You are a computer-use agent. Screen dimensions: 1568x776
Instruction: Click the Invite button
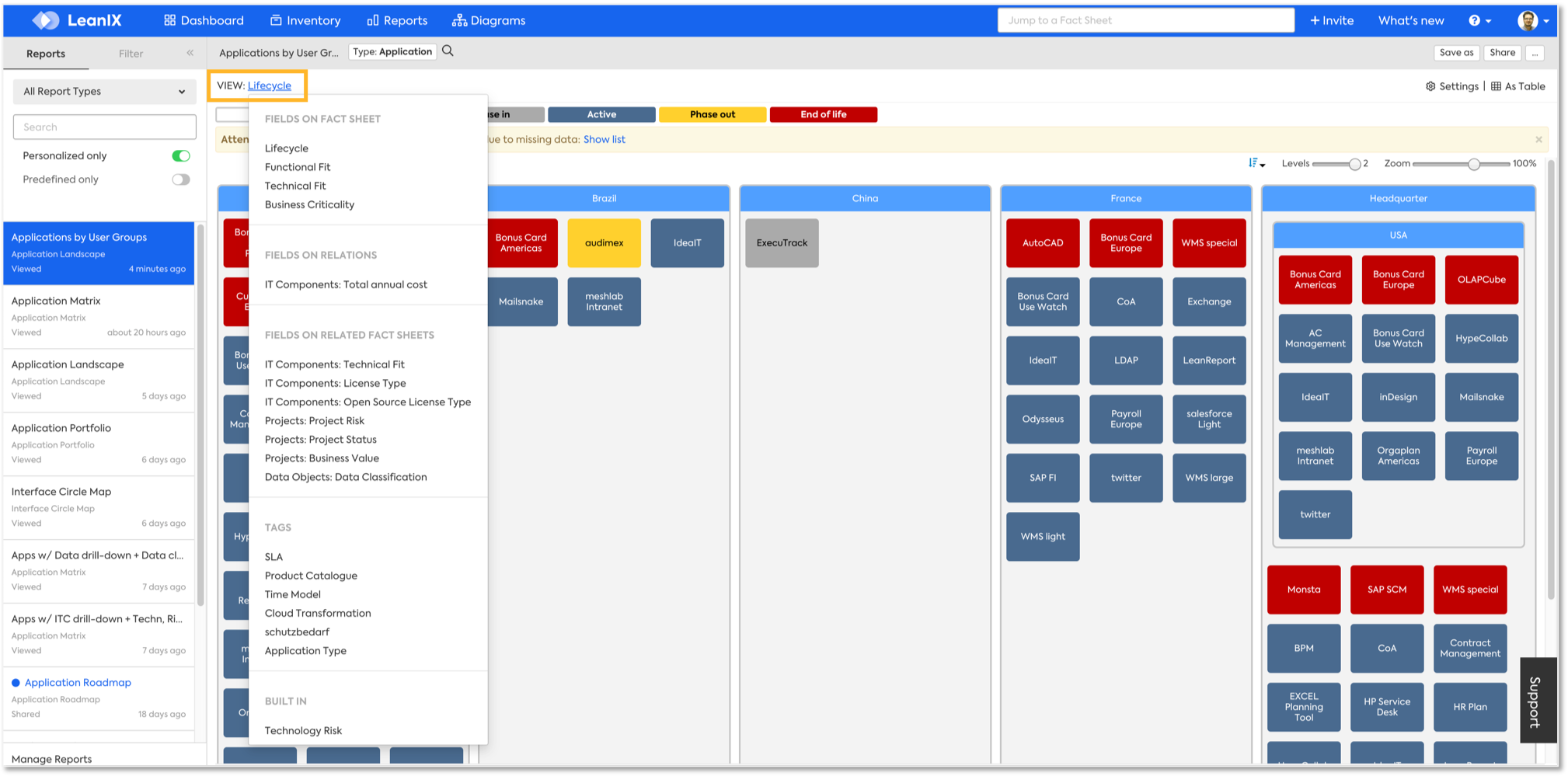pos(1332,20)
